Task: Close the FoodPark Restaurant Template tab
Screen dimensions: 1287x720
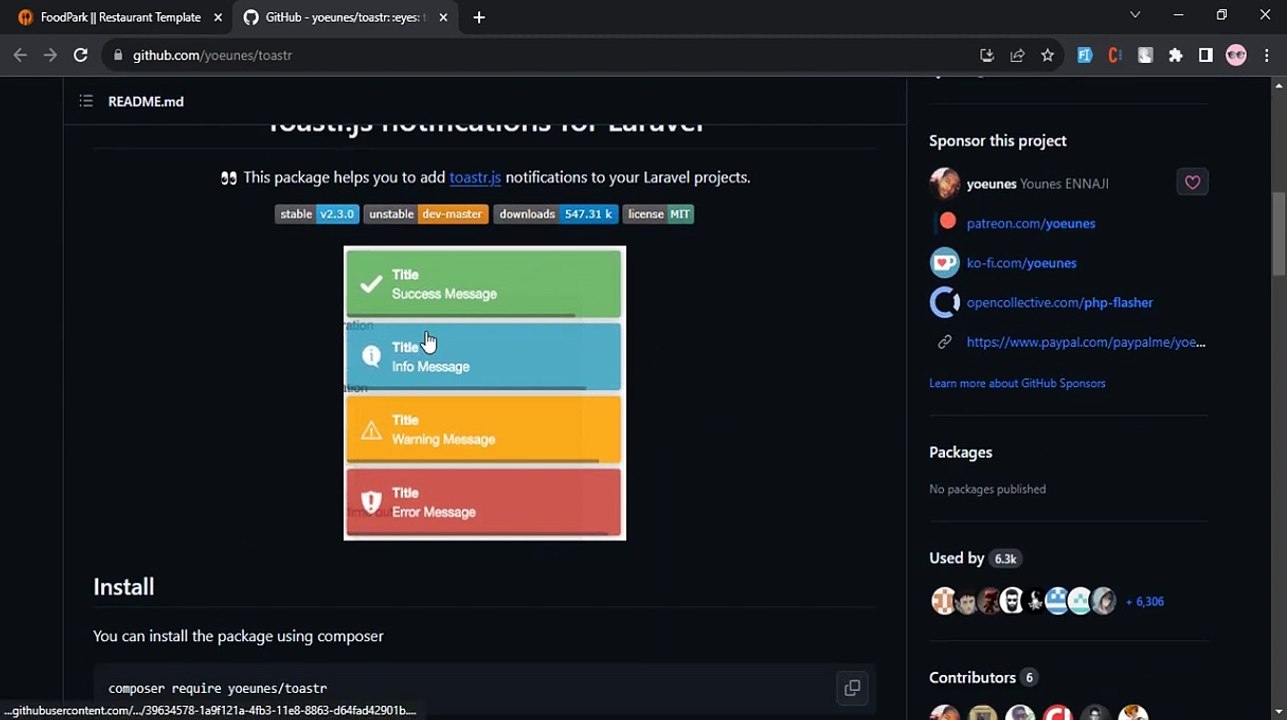Action: click(217, 17)
